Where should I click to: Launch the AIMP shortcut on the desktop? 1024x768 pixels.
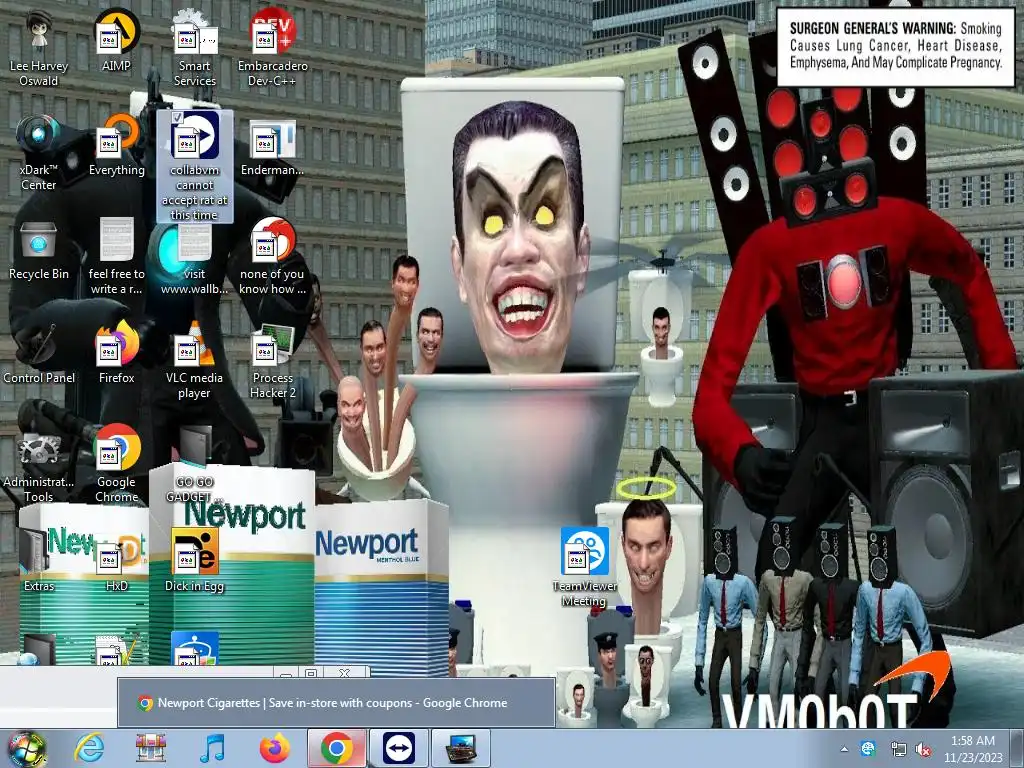(116, 40)
